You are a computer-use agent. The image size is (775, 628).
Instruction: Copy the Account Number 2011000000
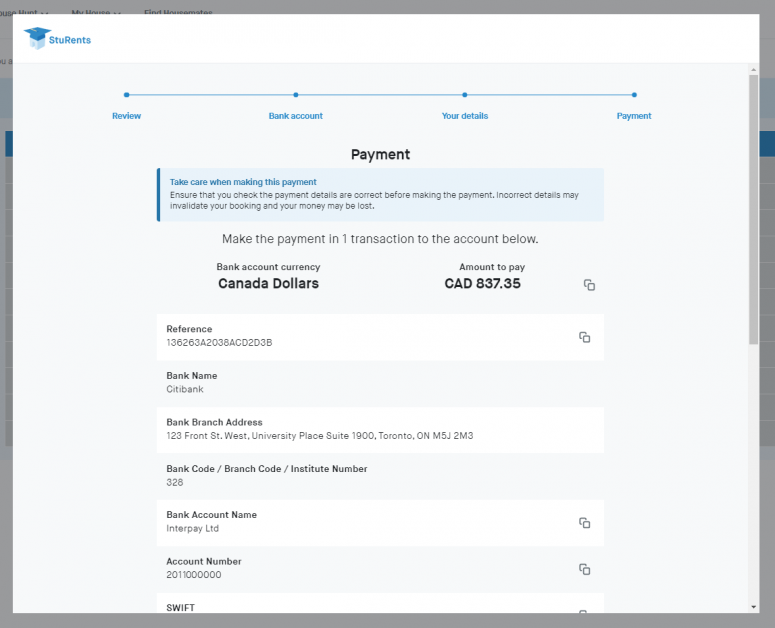585,569
